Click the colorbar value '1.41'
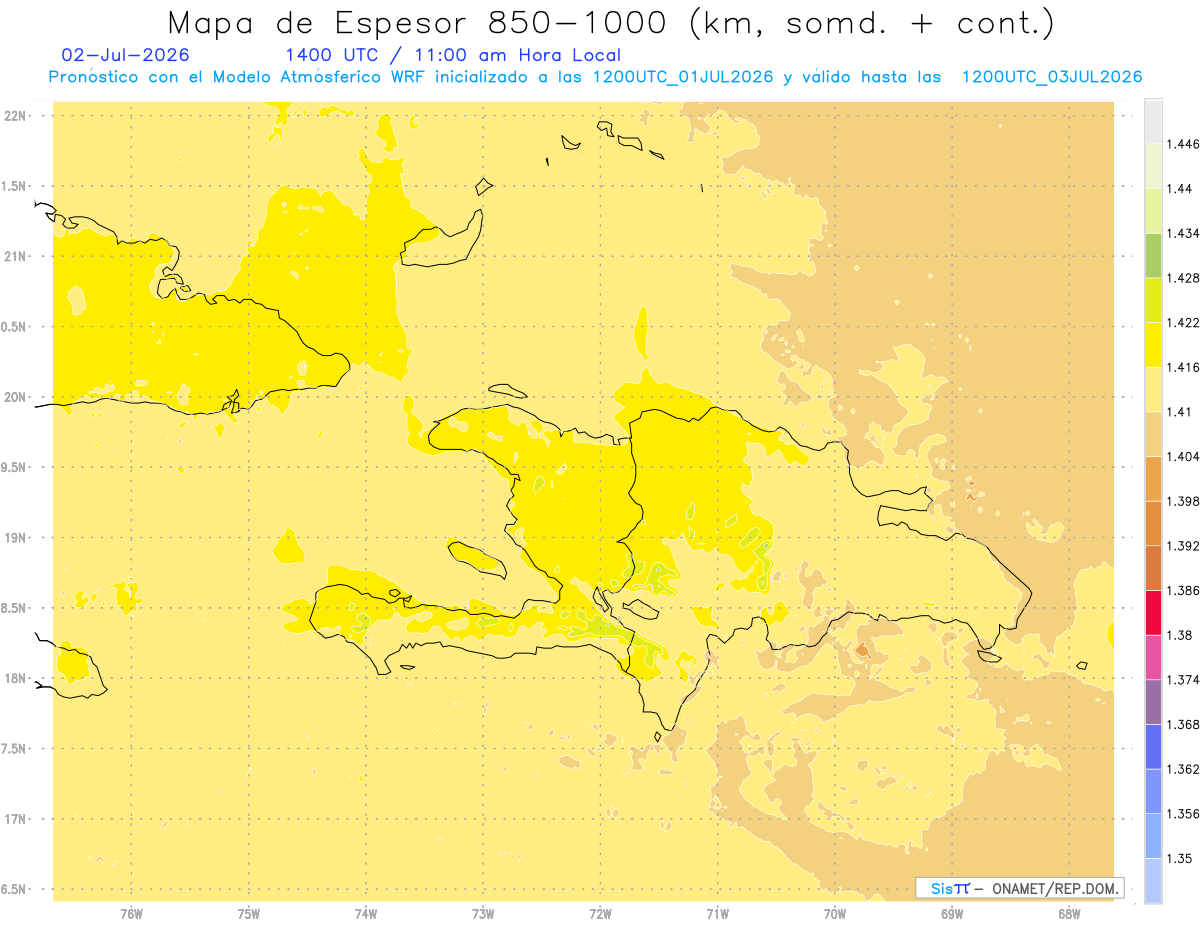1200x927 pixels. point(1179,412)
